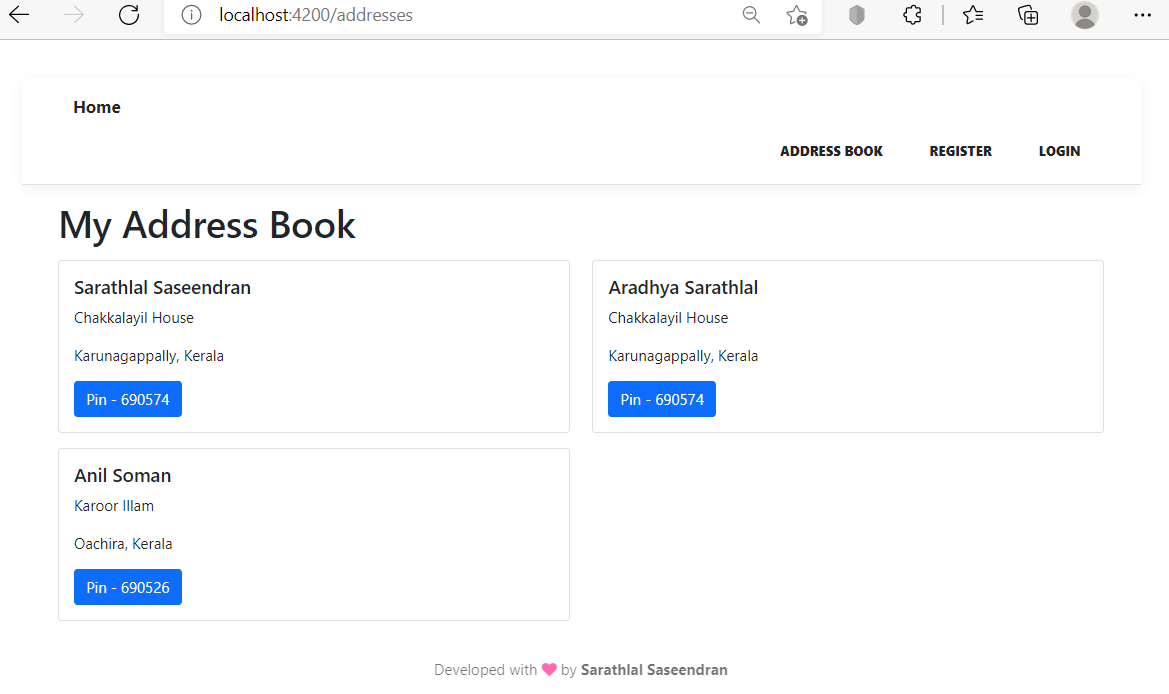Open the Collections icon
This screenshot has width=1169, height=694.
point(1028,15)
